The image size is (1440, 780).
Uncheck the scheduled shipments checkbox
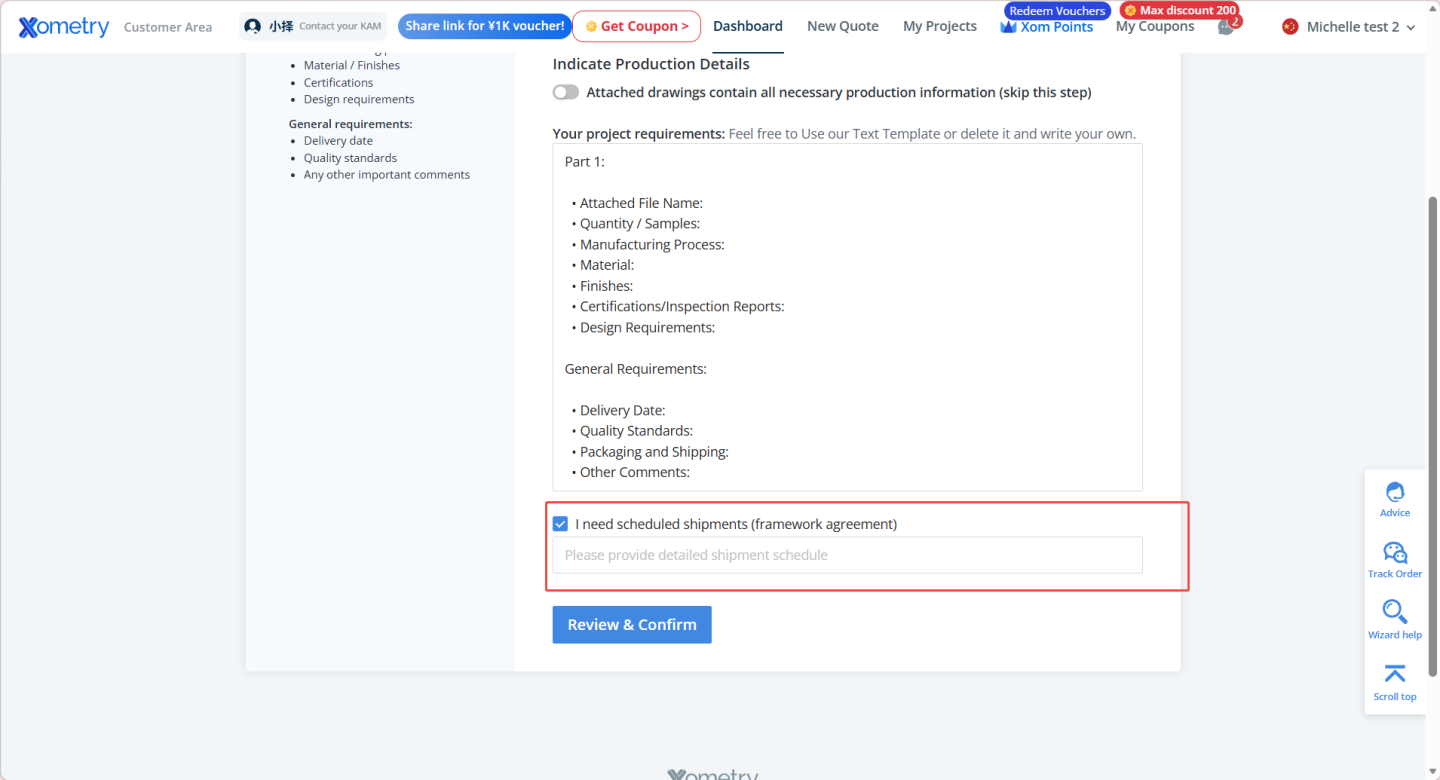pos(561,524)
